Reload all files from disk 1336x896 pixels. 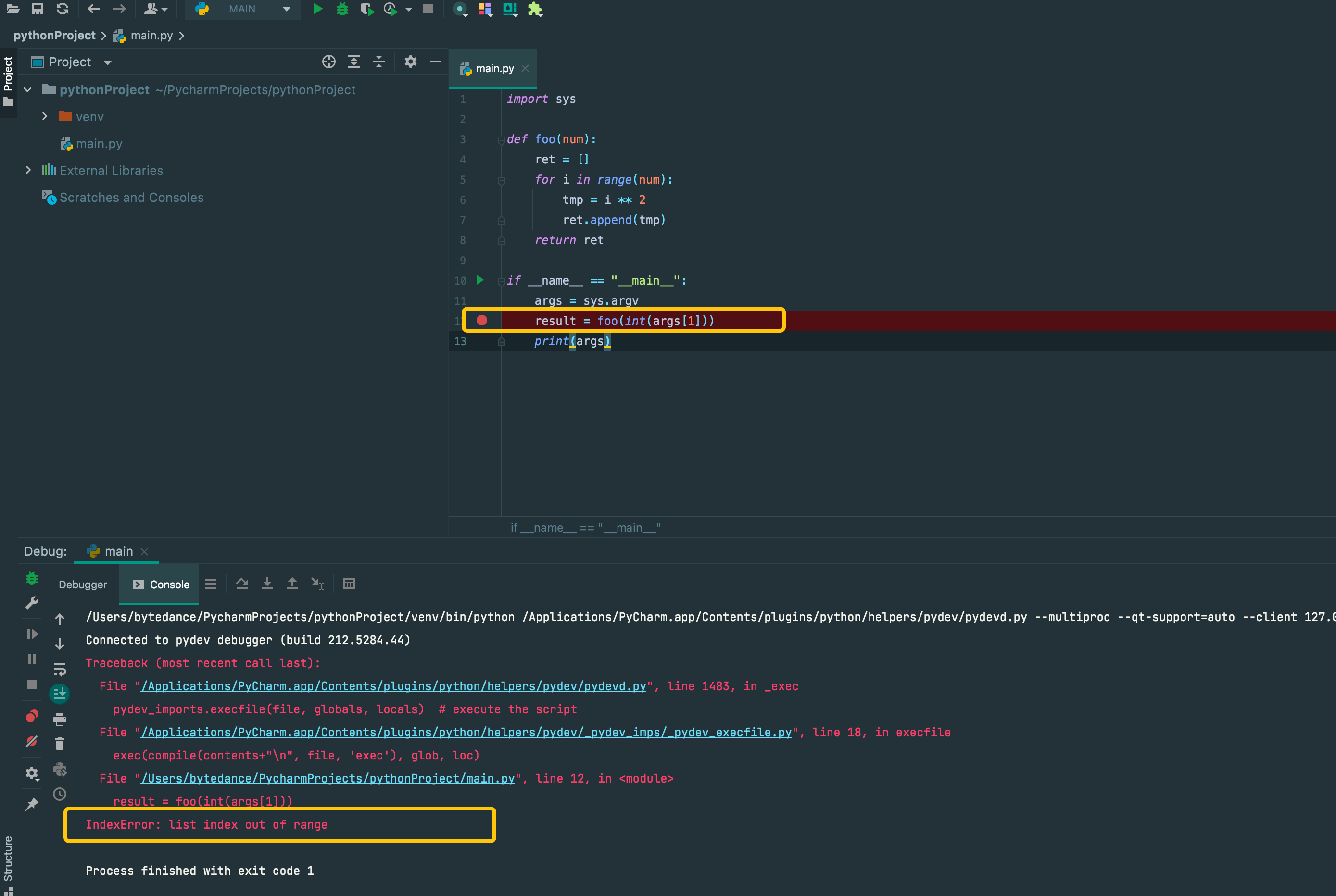63,9
